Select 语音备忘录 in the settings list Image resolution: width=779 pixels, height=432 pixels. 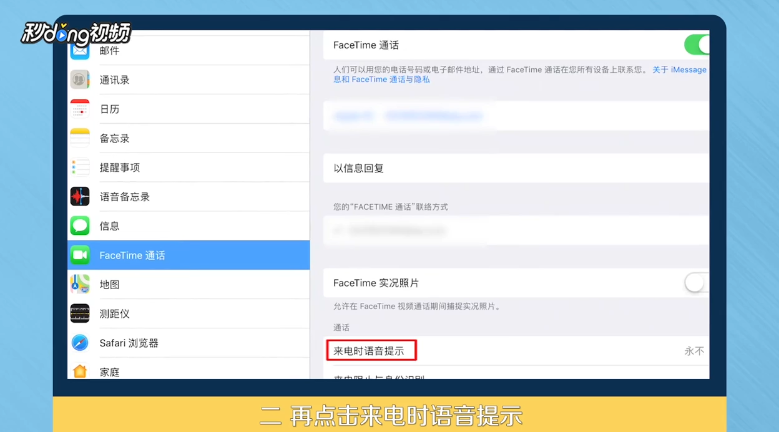[x=188, y=197]
